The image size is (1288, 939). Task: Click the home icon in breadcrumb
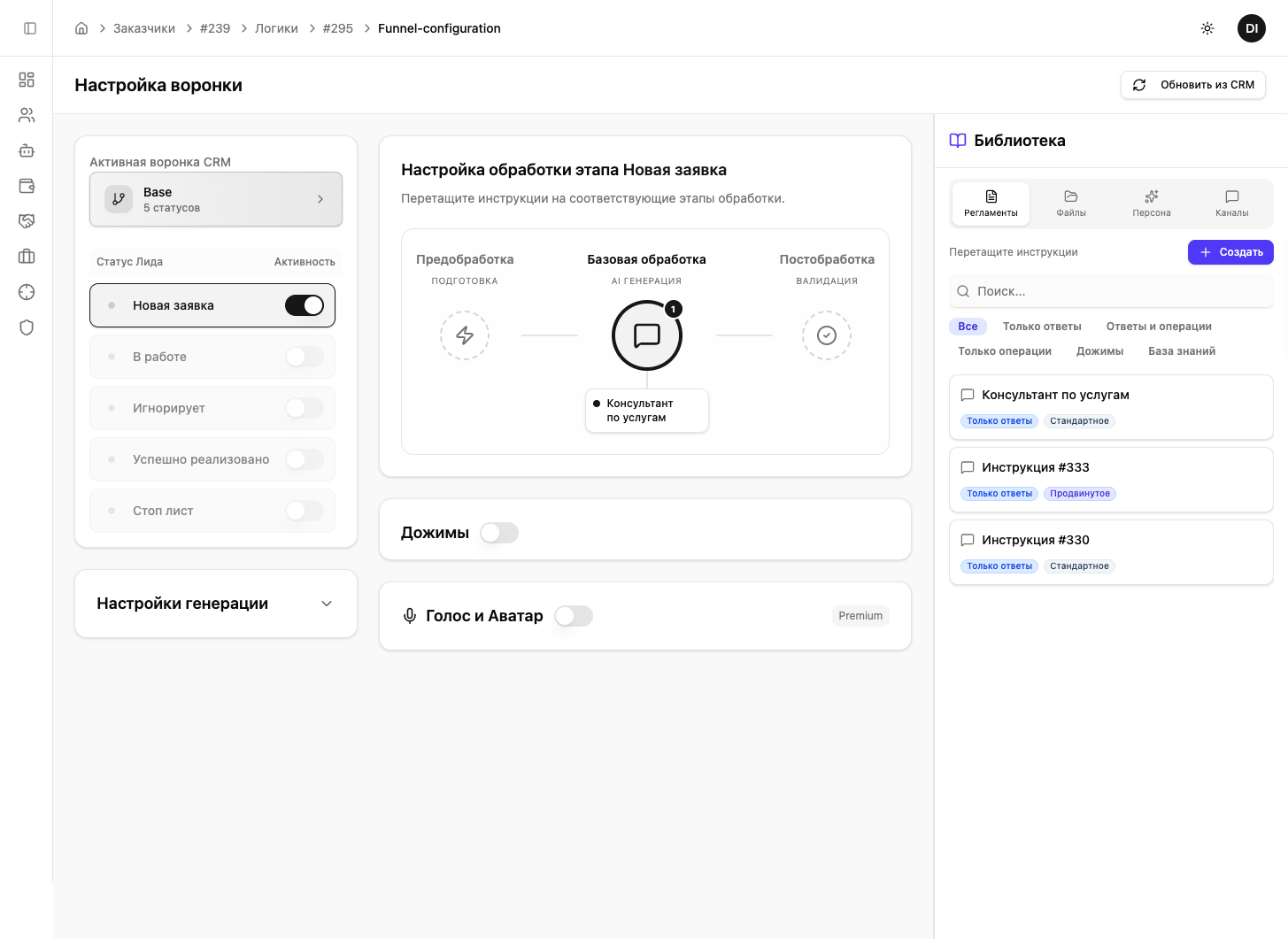pyautogui.click(x=81, y=28)
